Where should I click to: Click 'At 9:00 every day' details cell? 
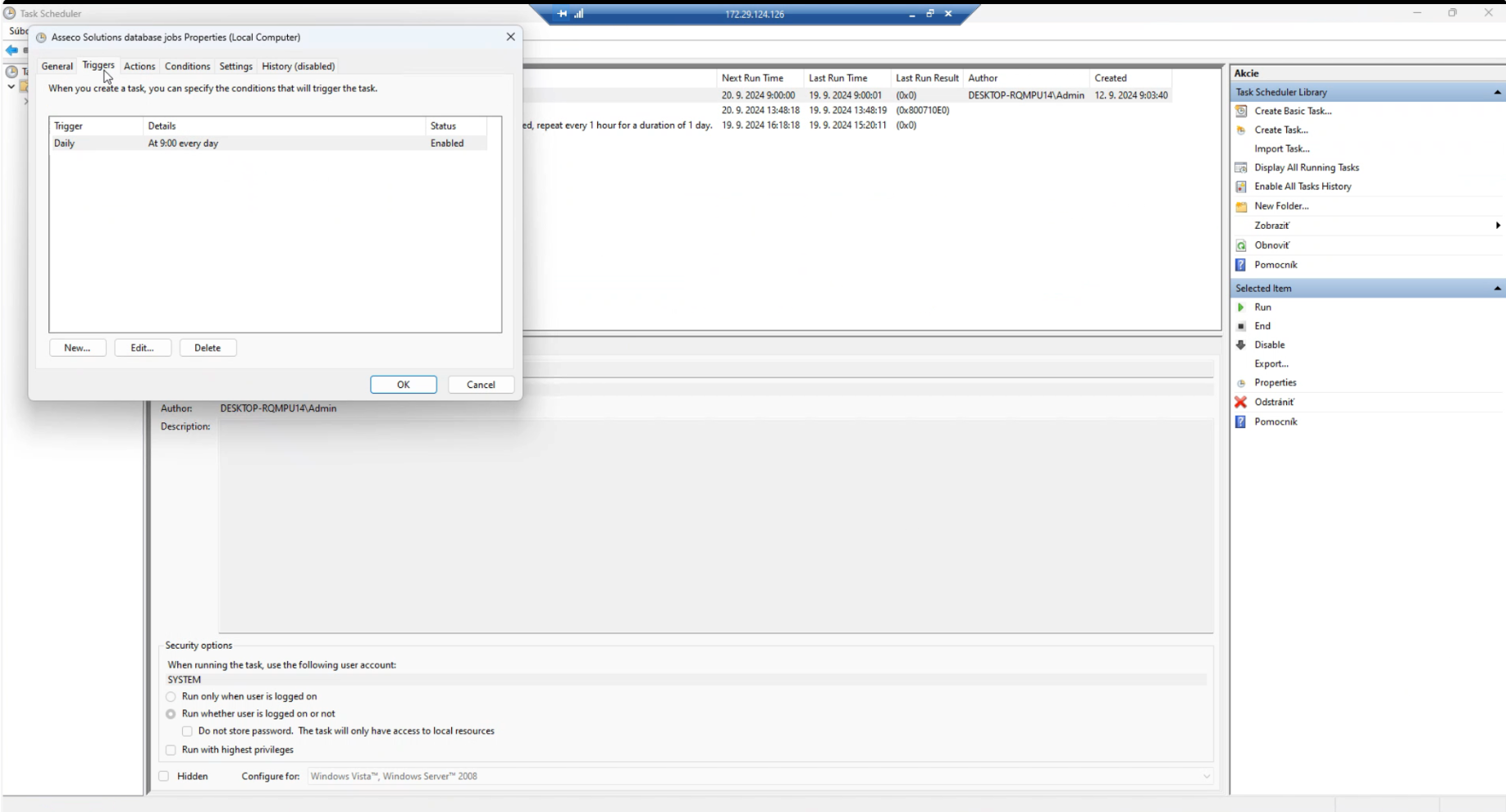183,143
